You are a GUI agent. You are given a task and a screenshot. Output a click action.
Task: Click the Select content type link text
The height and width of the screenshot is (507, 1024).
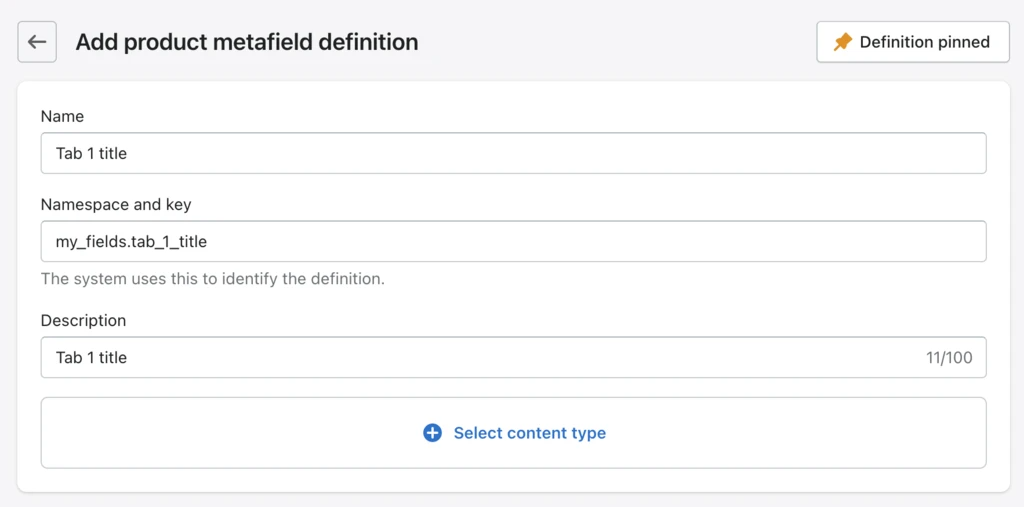pos(529,433)
